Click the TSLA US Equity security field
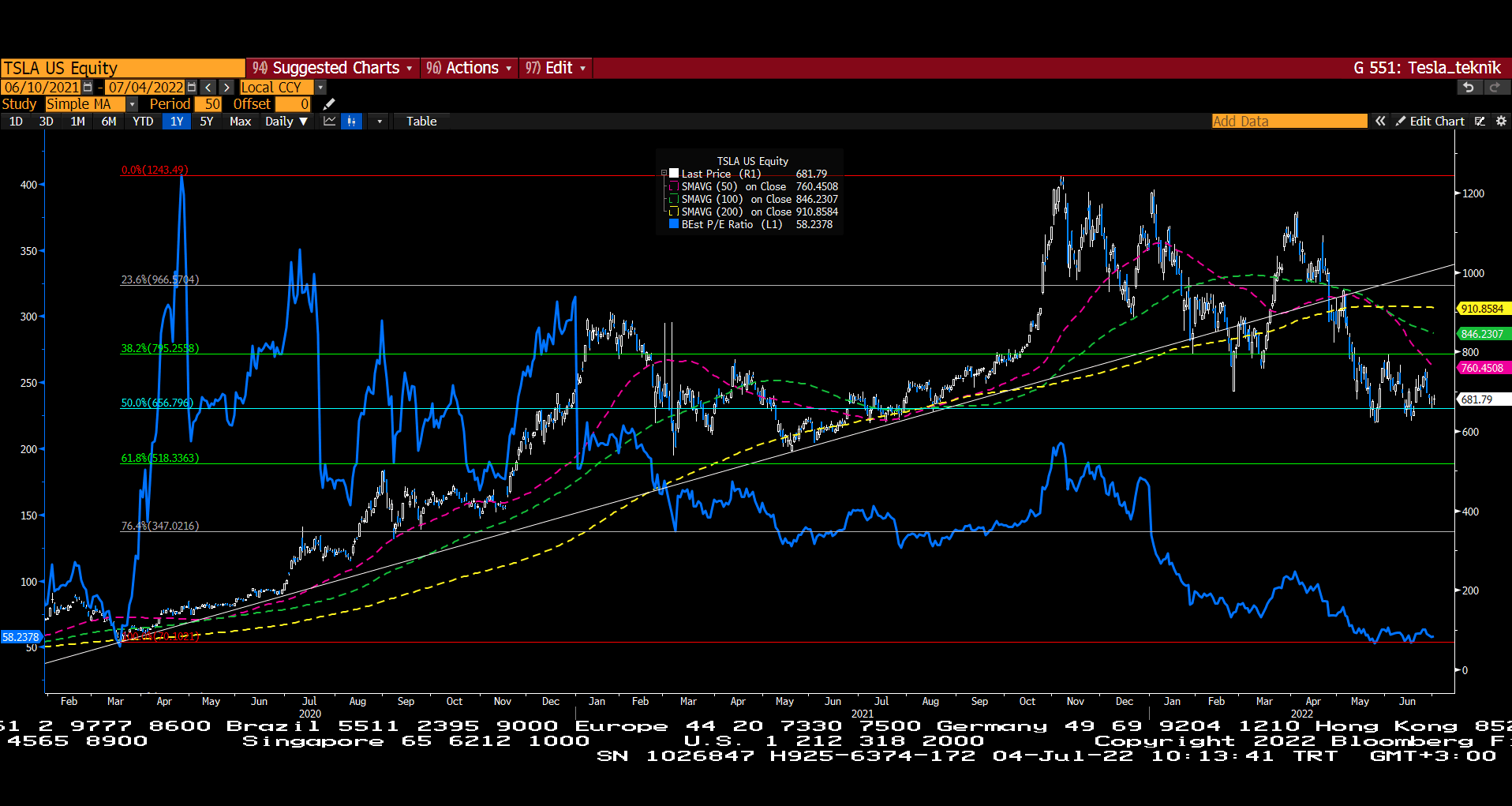The width and height of the screenshot is (1512, 806). point(122,68)
